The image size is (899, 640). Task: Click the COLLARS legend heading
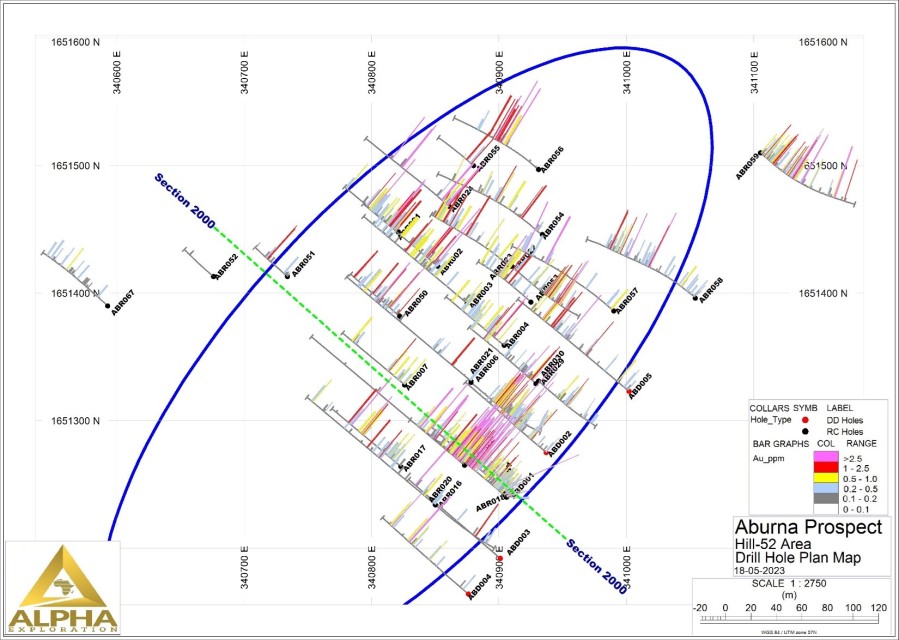pos(769,408)
